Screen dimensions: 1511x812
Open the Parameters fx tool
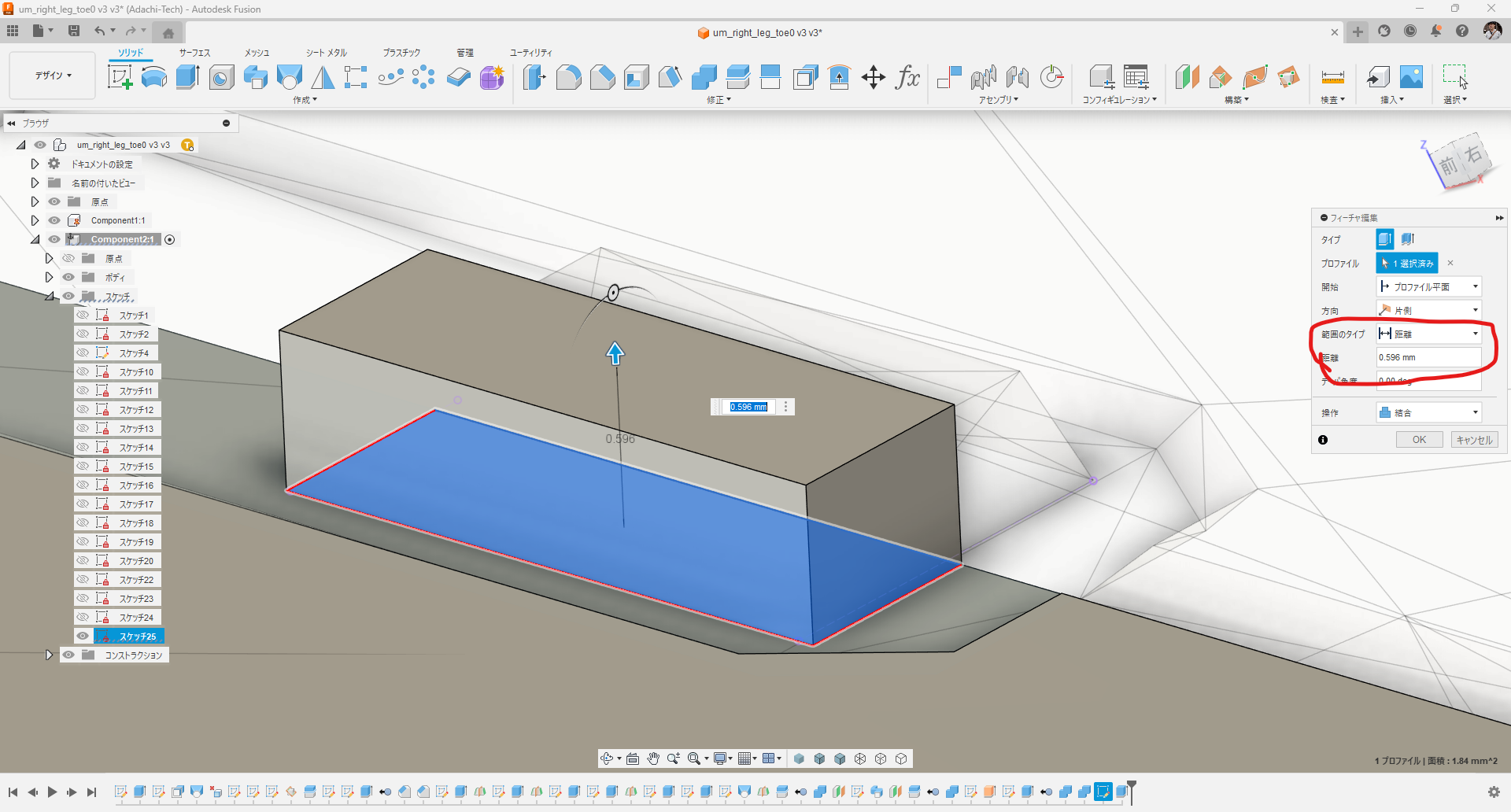pyautogui.click(x=907, y=77)
